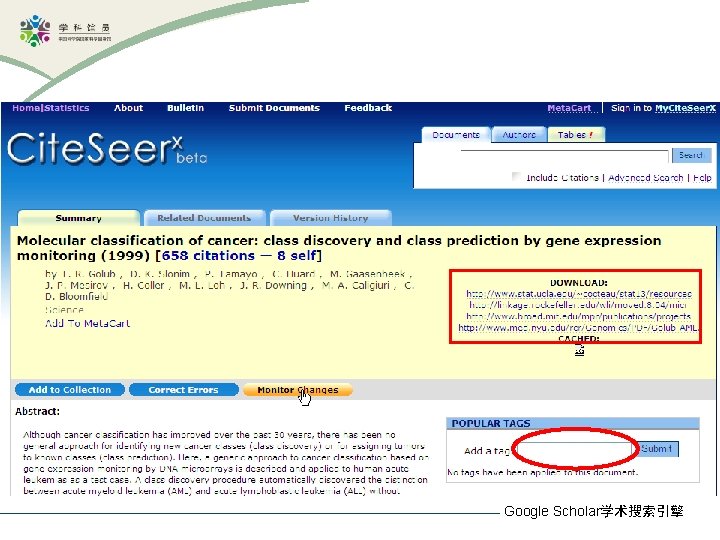Click the cached document icon under CACHED
Viewport: 720px width, 540px height.
579,351
